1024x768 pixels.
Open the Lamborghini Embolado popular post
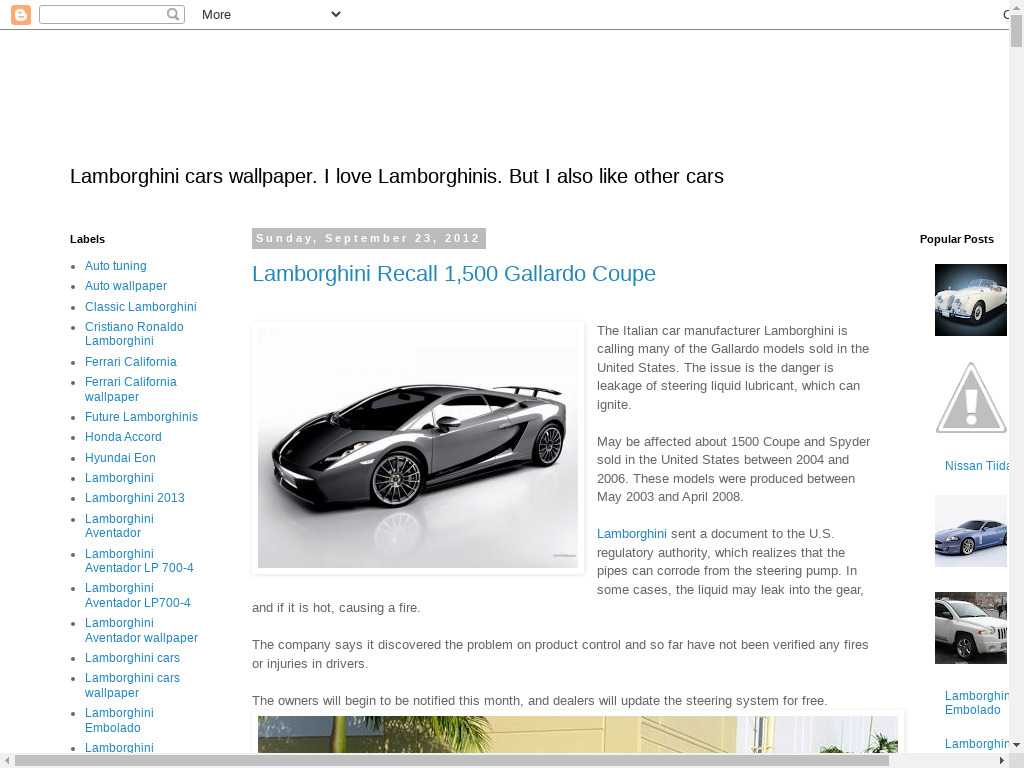(976, 703)
